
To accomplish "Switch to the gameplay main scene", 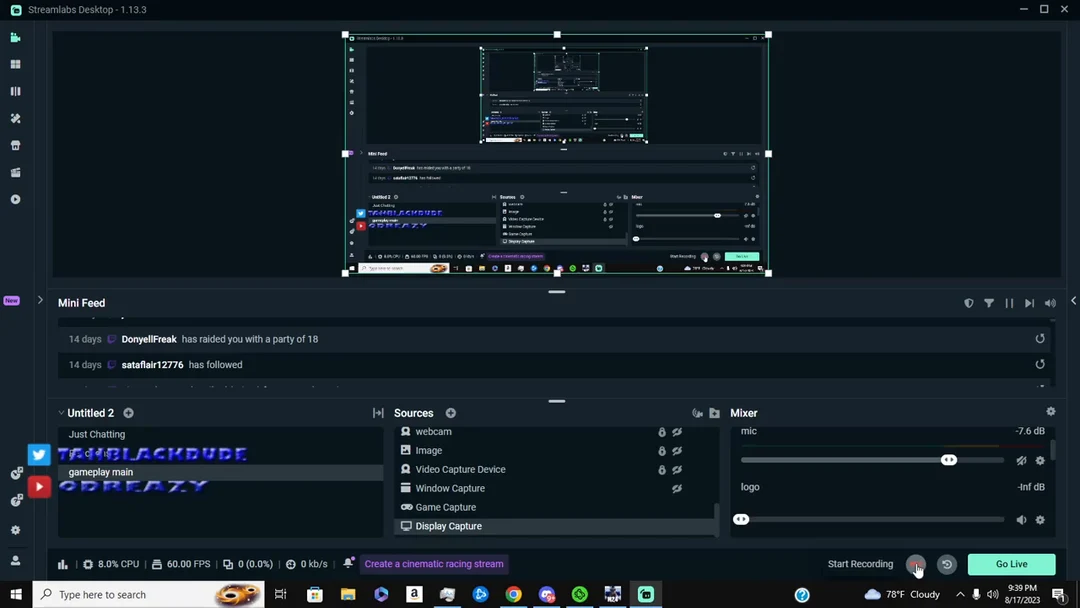I will click(x=100, y=471).
